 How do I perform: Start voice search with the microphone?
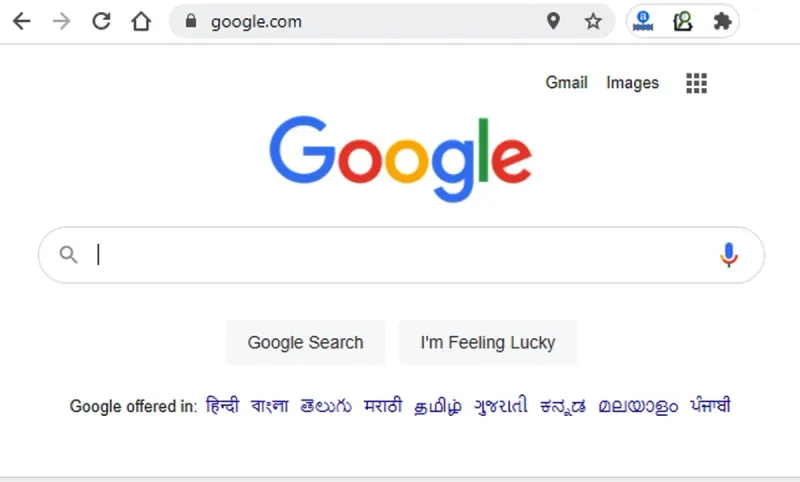(729, 255)
